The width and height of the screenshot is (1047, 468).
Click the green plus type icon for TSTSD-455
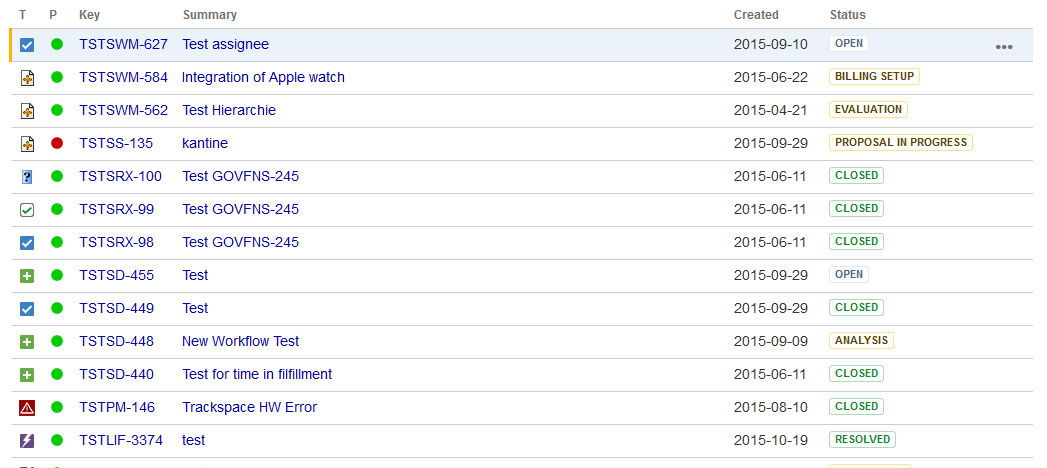pos(27,276)
